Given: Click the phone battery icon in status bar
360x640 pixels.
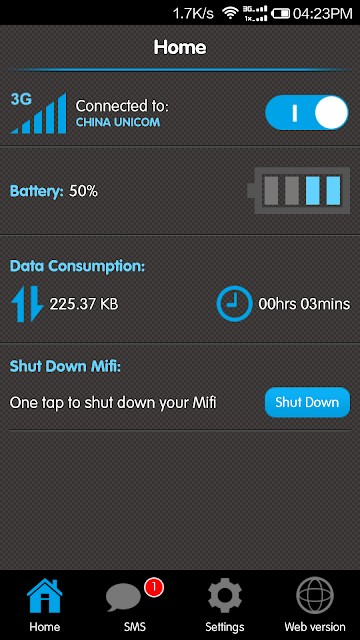Looking at the screenshot, I should point(280,13).
